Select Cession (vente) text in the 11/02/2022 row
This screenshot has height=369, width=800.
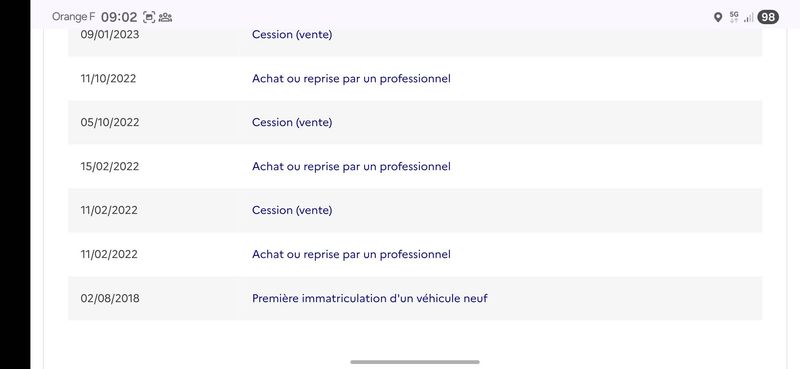[292, 210]
